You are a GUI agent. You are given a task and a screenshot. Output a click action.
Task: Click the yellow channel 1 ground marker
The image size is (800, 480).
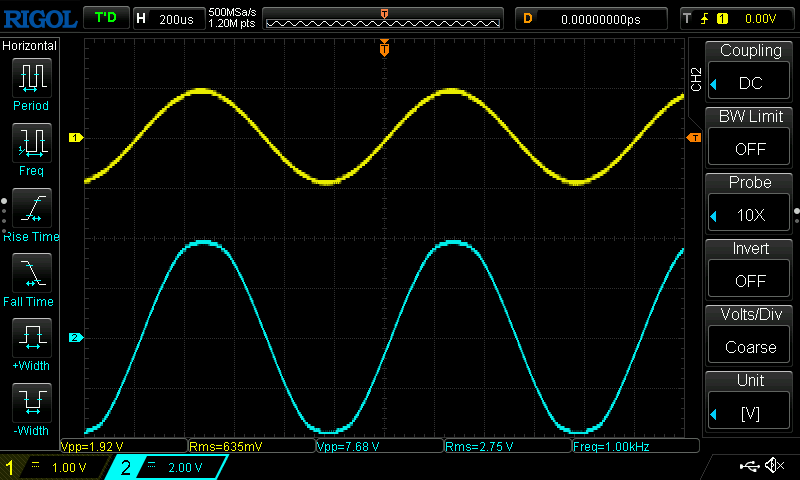pyautogui.click(x=76, y=138)
